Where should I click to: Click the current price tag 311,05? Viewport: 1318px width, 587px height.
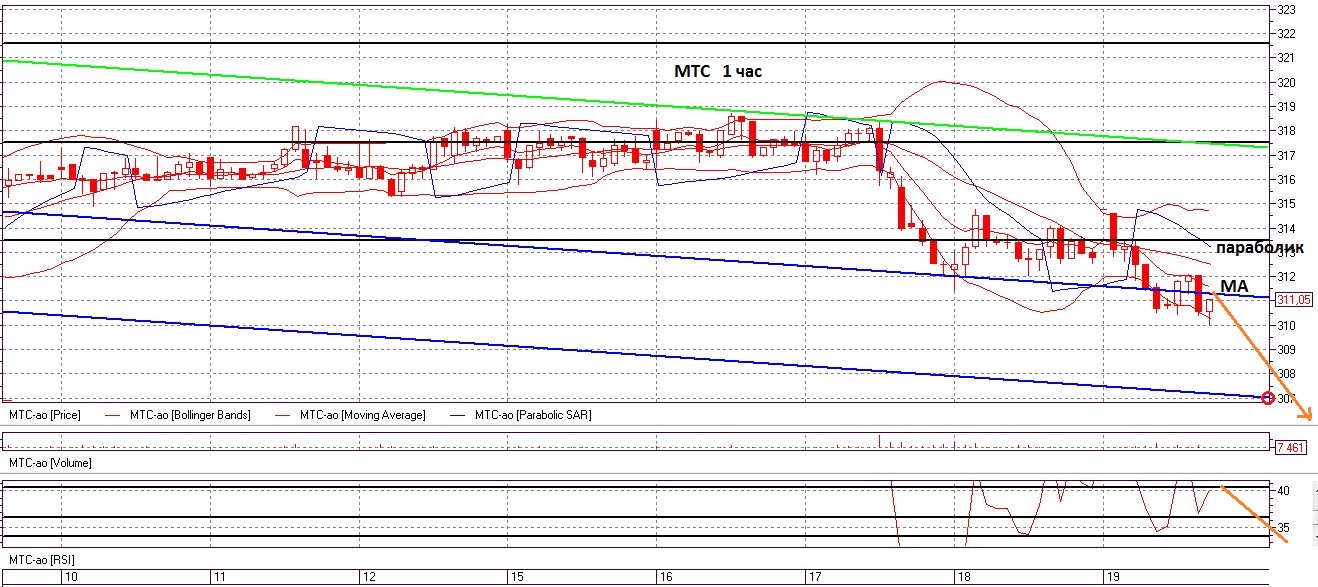coord(1293,299)
